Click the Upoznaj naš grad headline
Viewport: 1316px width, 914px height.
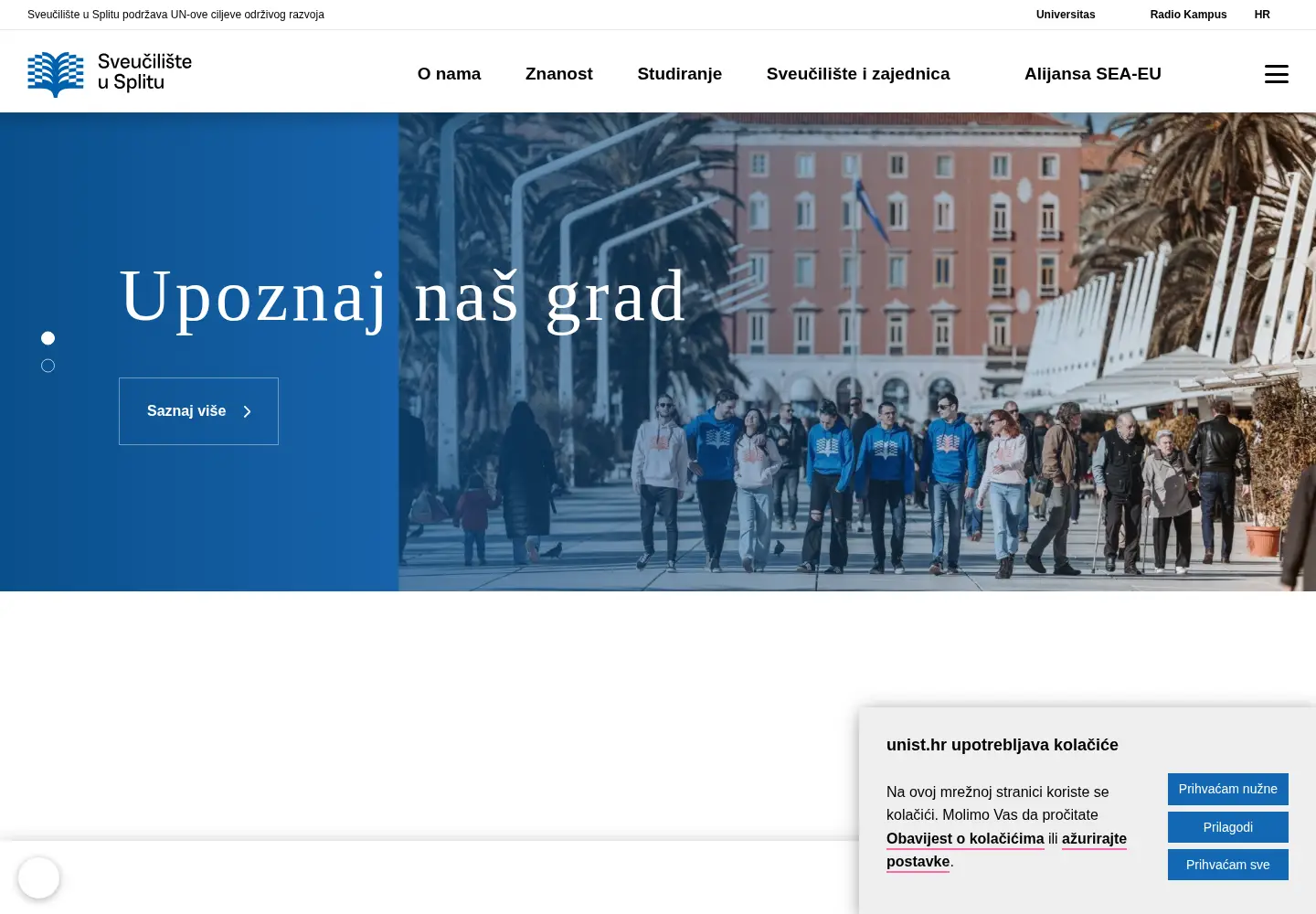tap(403, 297)
